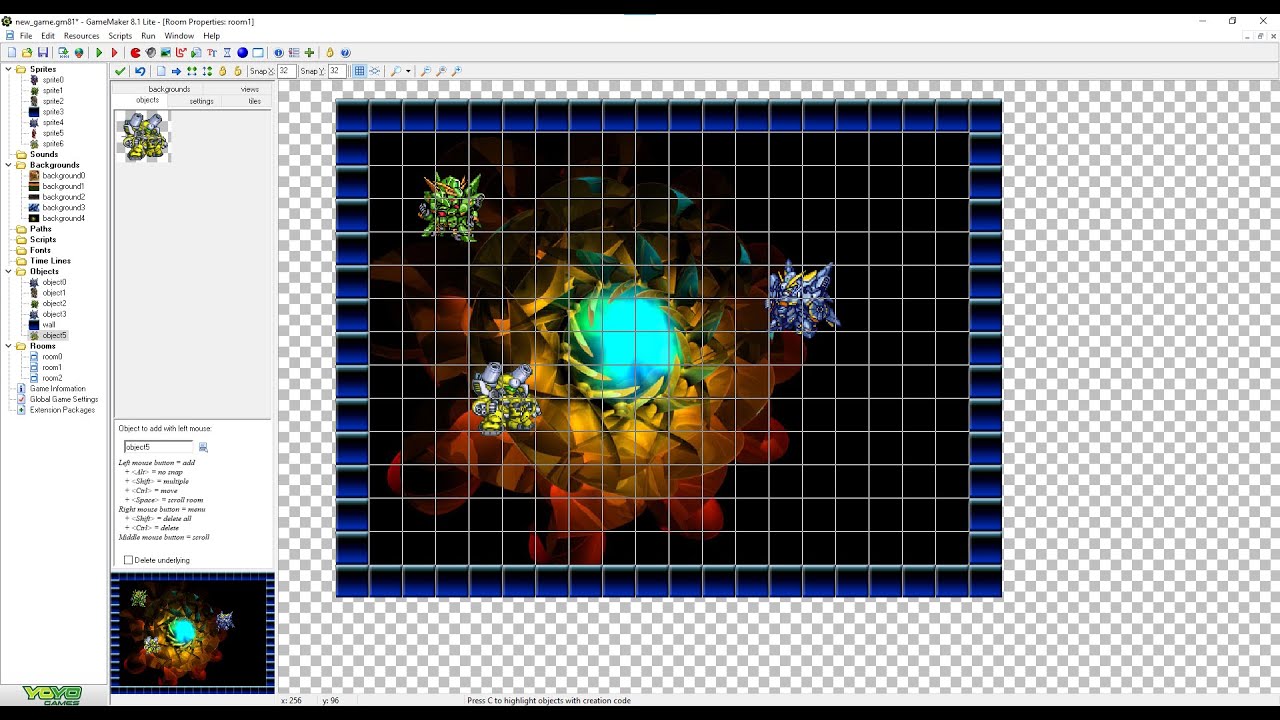
Task: Create a timeline with hourglass icon
Action: click(x=227, y=53)
